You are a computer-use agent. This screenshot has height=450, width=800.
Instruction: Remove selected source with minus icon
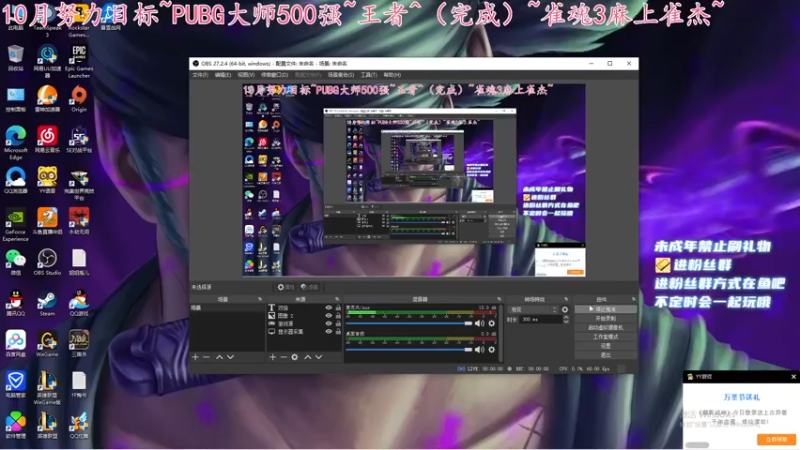click(283, 357)
